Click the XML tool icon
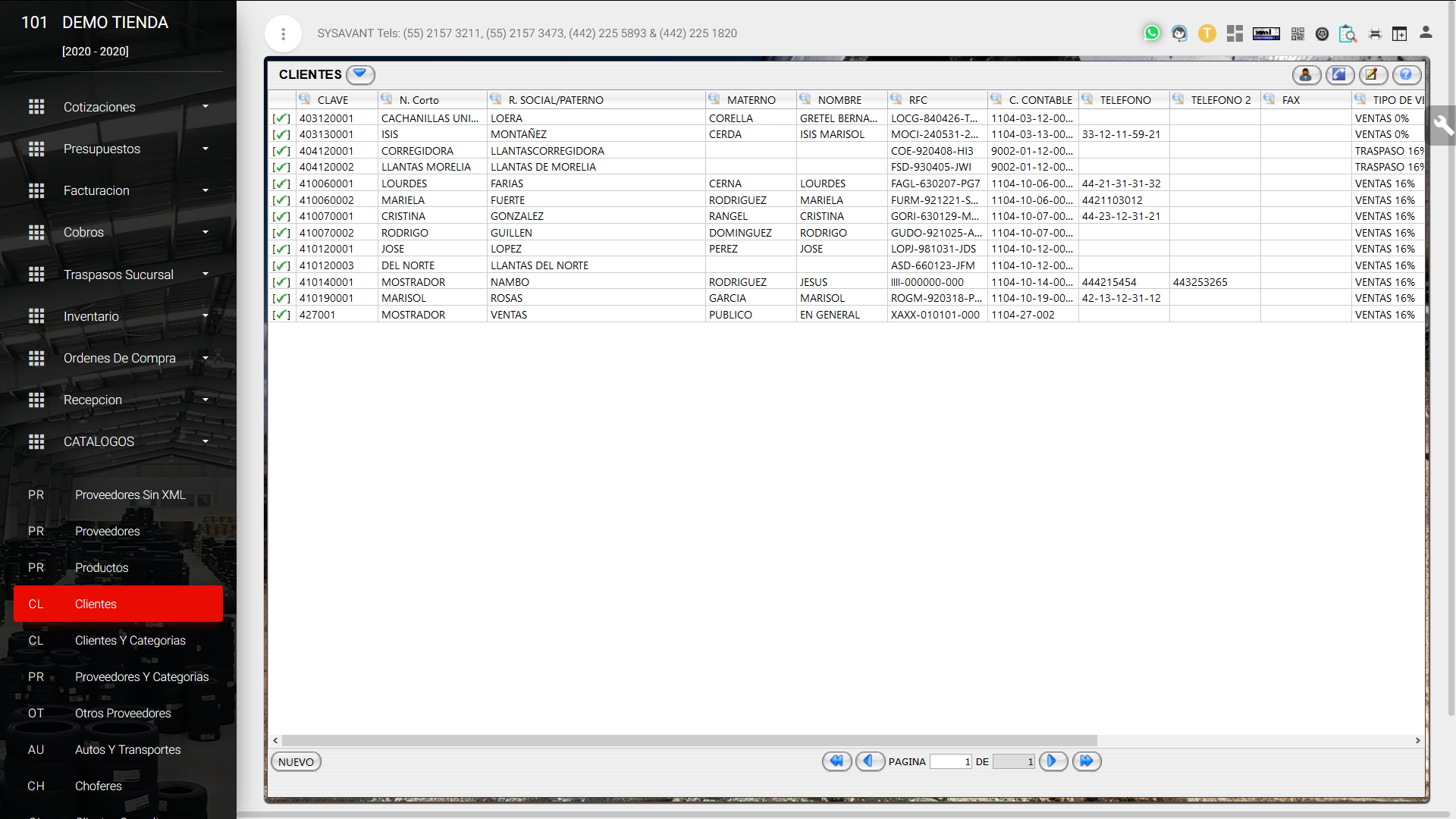Image resolution: width=1456 pixels, height=819 pixels. pos(1266,33)
